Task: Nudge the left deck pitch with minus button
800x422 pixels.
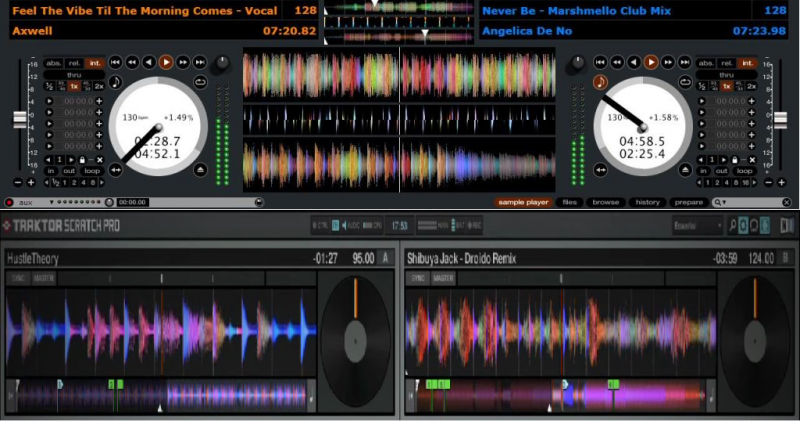Action: (18, 182)
